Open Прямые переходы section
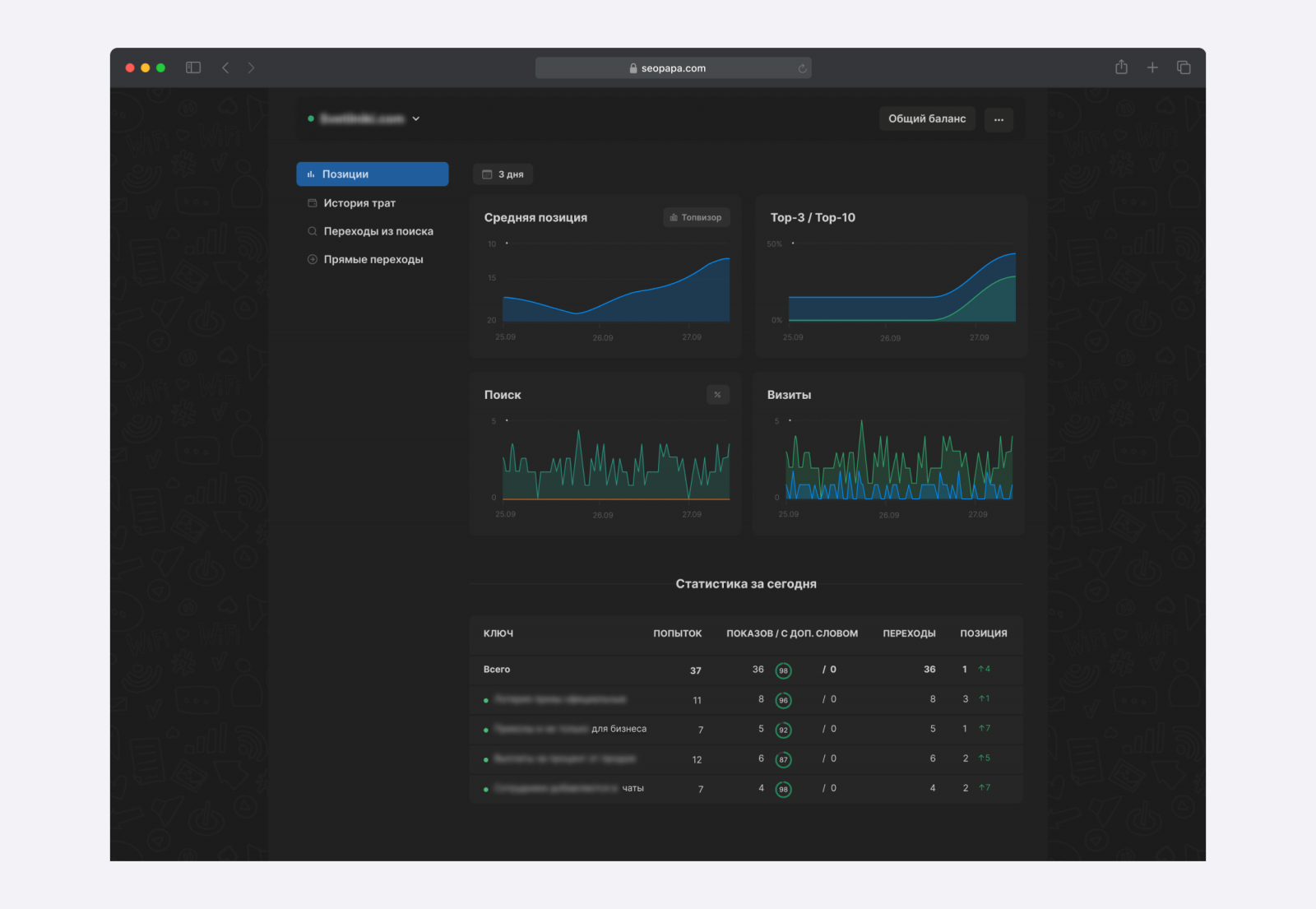Screen dimensions: 1316x909 click(373, 259)
